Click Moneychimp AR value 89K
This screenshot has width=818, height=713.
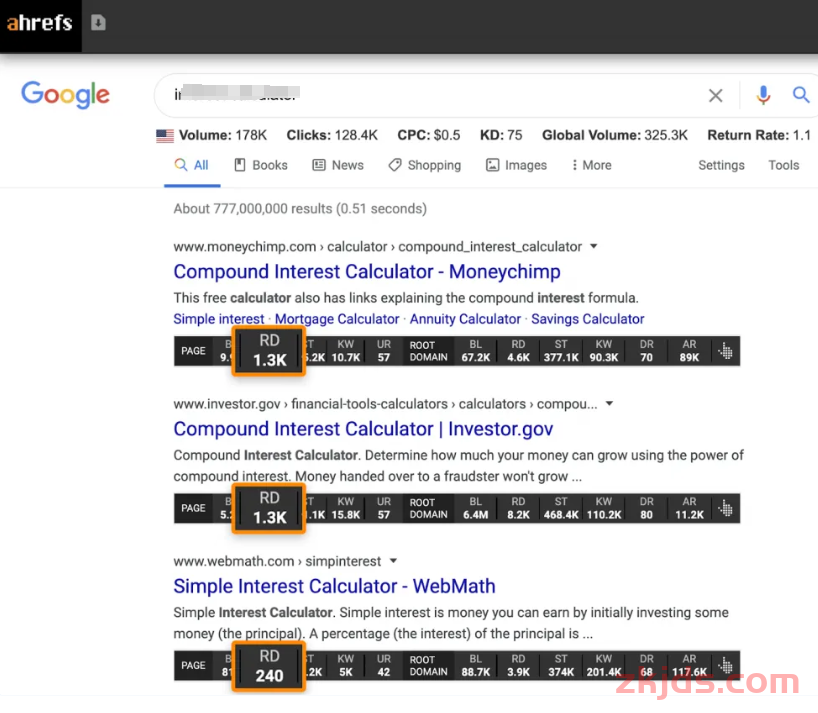(689, 357)
